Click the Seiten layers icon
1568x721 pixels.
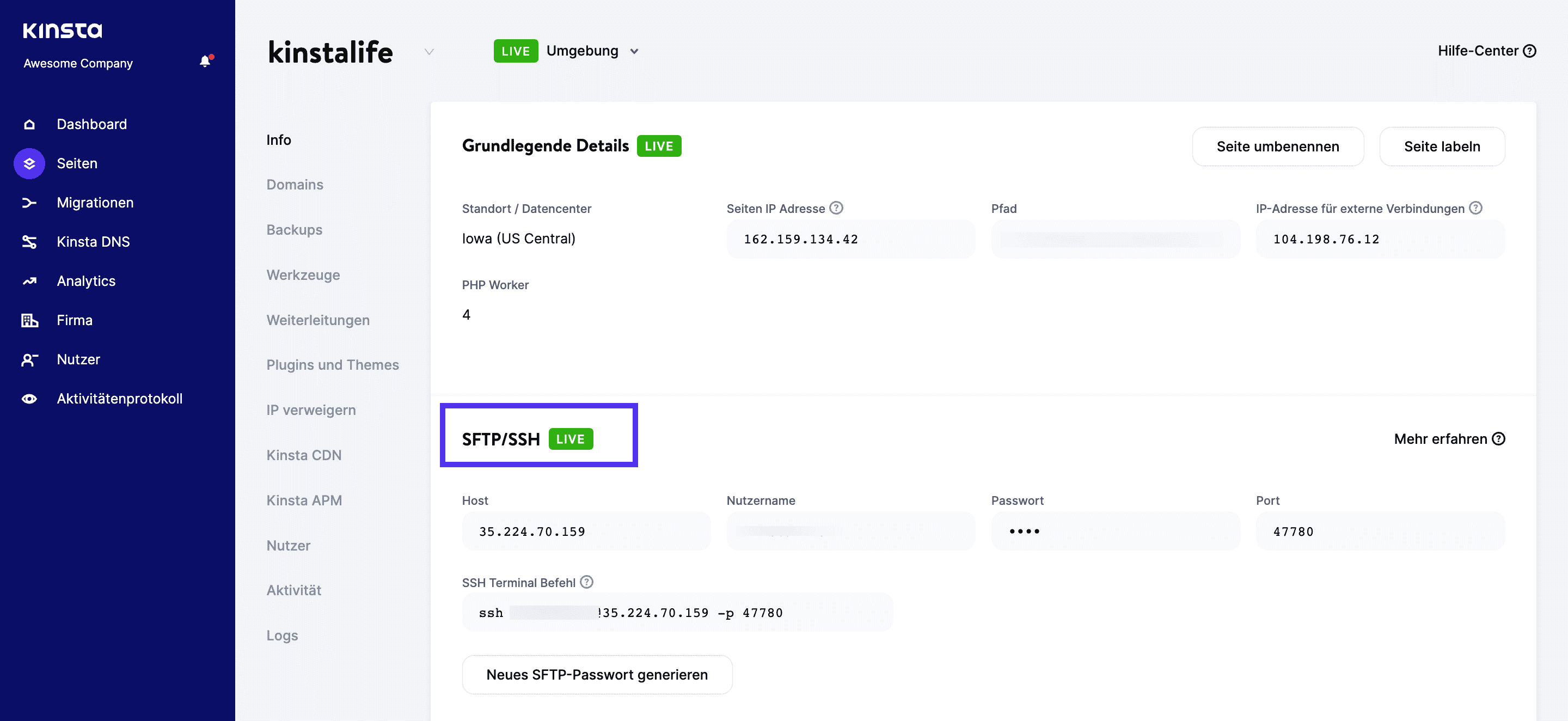29,163
